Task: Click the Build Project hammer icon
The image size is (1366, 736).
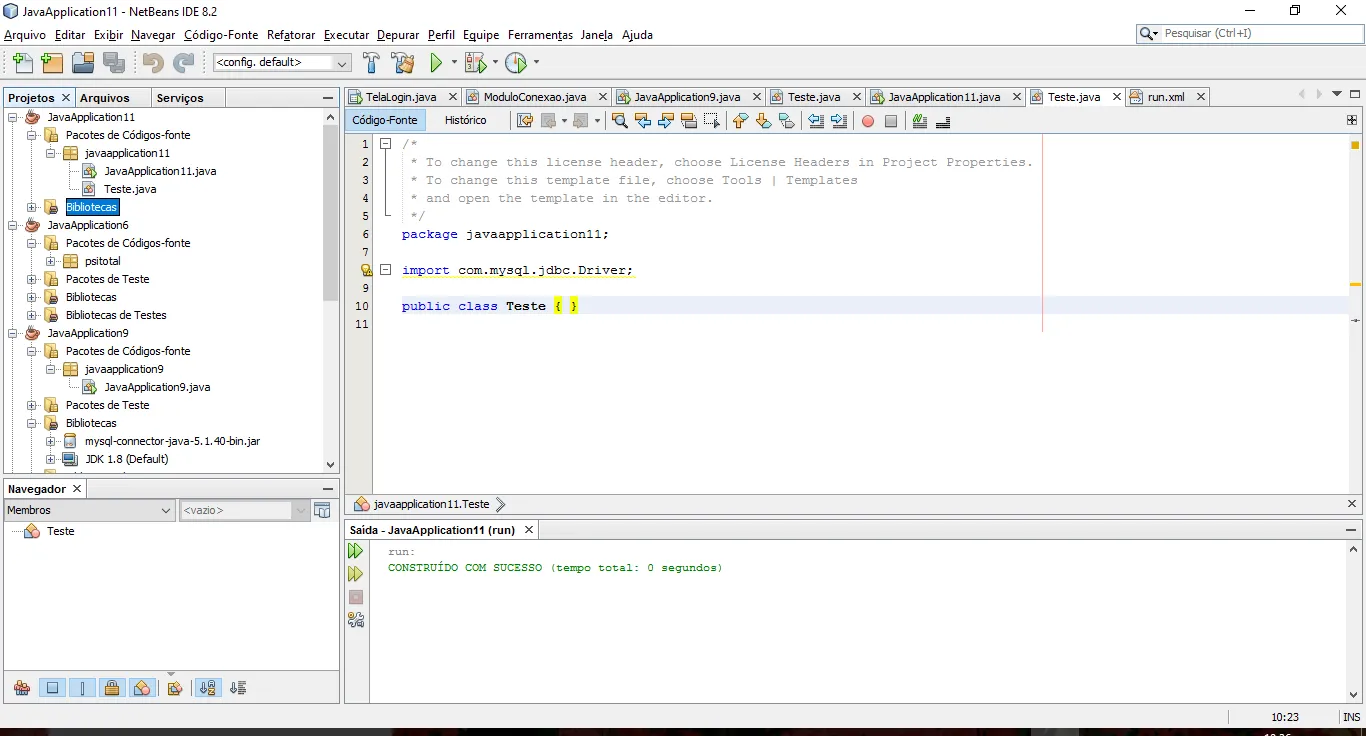Action: pos(371,63)
